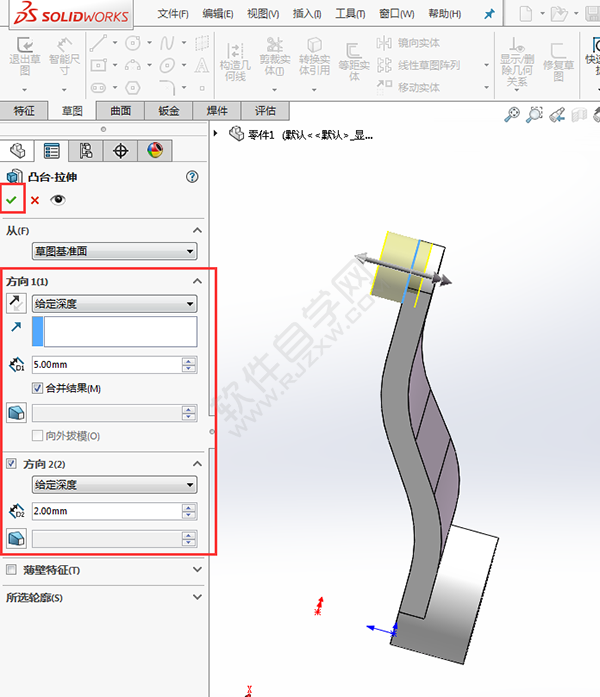This screenshot has width=600, height=697.
Task: Open 方向 1 给定深度 end condition dropdown
Action: (x=115, y=304)
